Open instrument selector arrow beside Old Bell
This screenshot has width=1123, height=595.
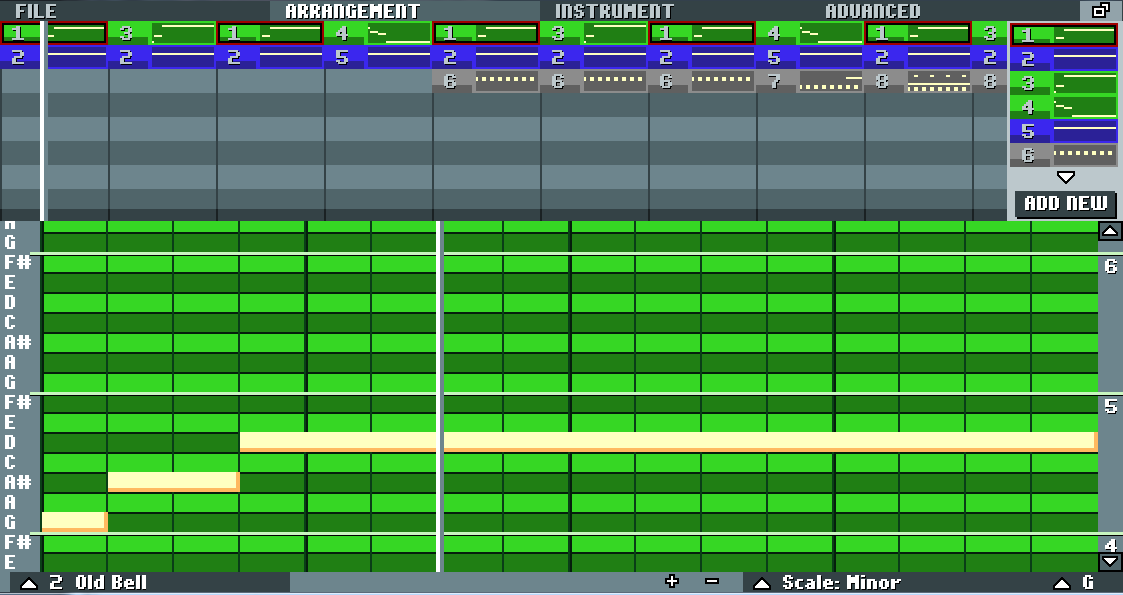point(29,583)
